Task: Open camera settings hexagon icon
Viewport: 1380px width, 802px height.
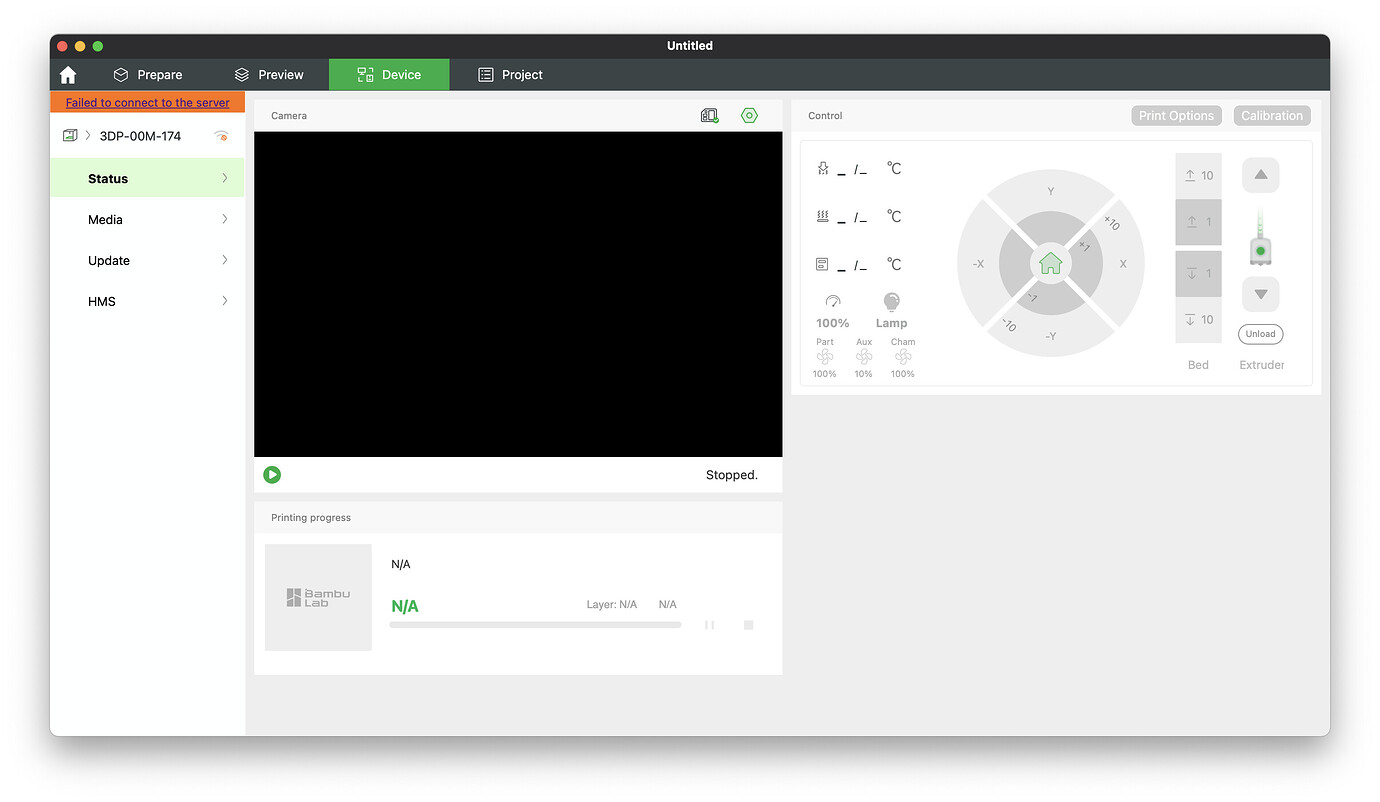Action: [749, 116]
